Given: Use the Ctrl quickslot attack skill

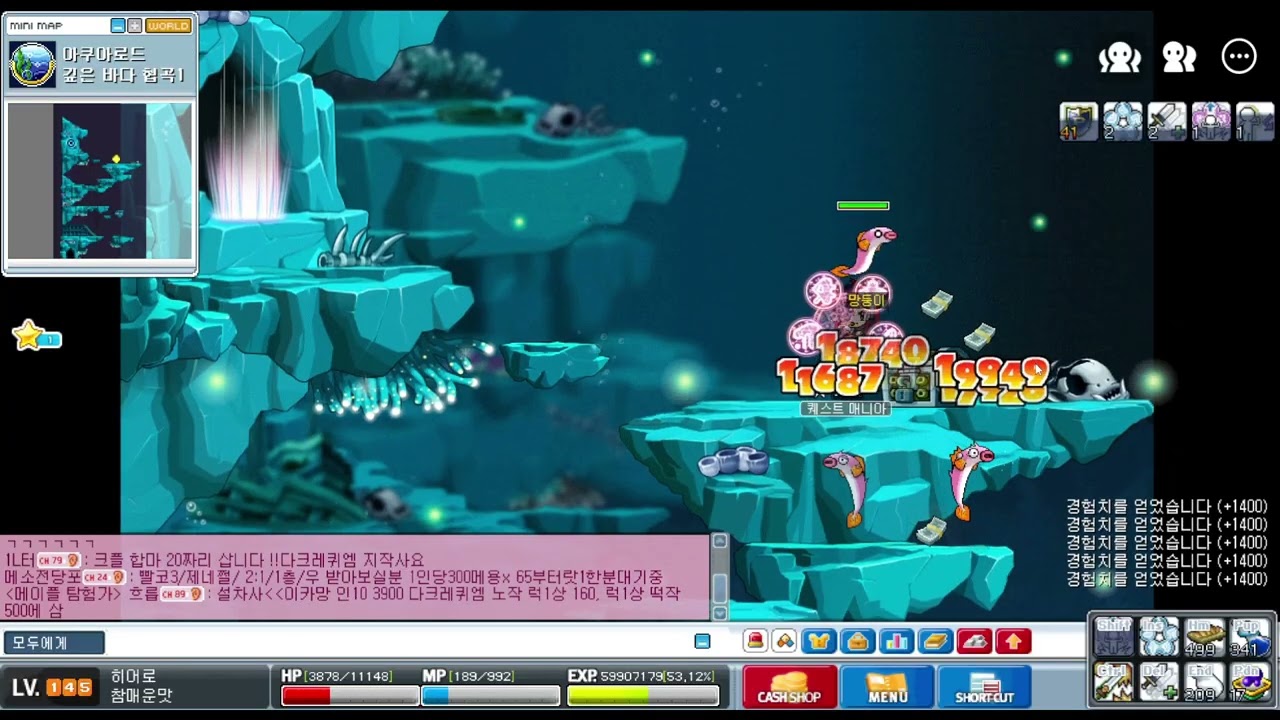Looking at the screenshot, I should pyautogui.click(x=1113, y=682).
